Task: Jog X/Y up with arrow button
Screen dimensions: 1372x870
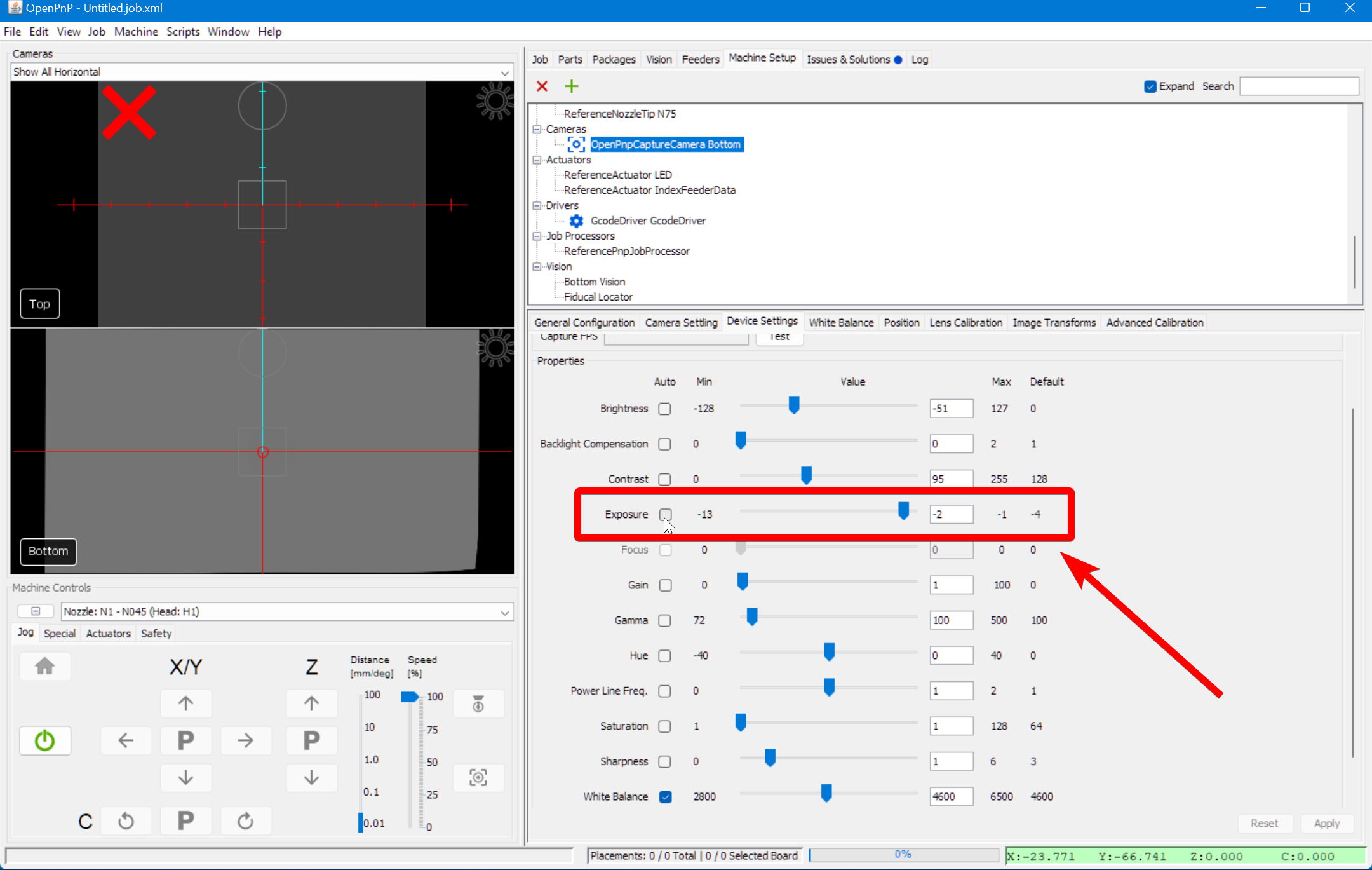Action: 185,703
